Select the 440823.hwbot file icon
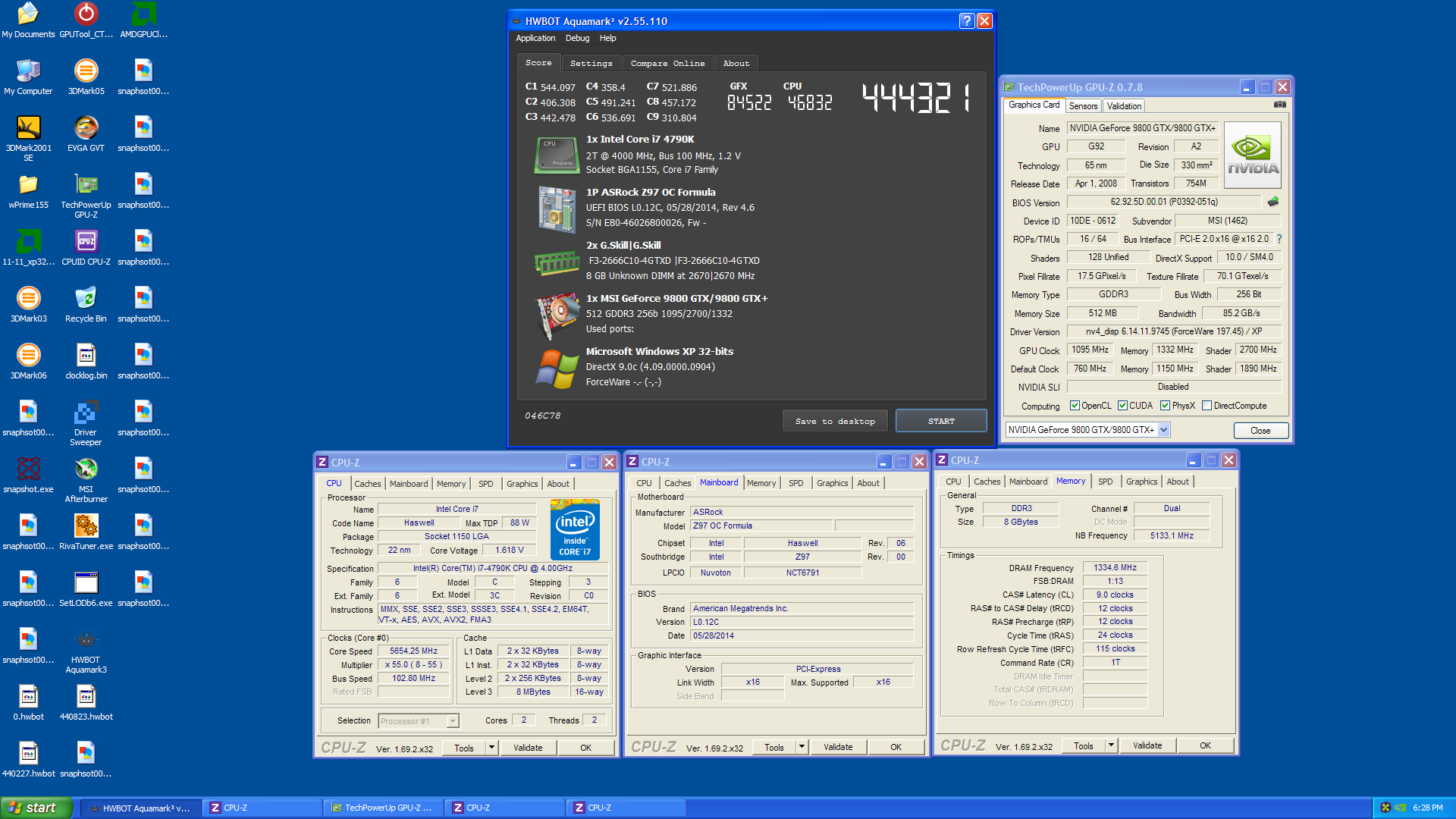1456x819 pixels. [86, 703]
